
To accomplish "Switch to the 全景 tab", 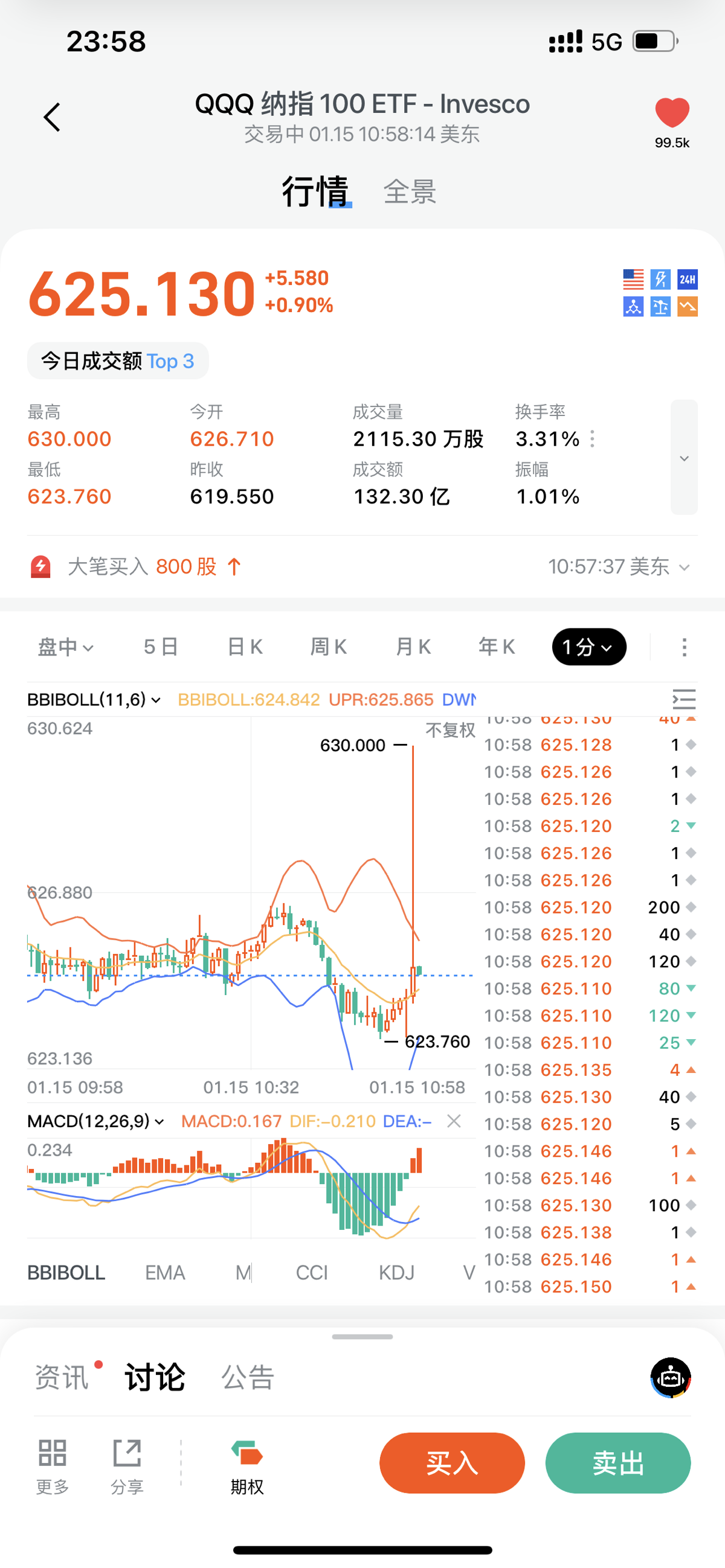I will coord(410,192).
